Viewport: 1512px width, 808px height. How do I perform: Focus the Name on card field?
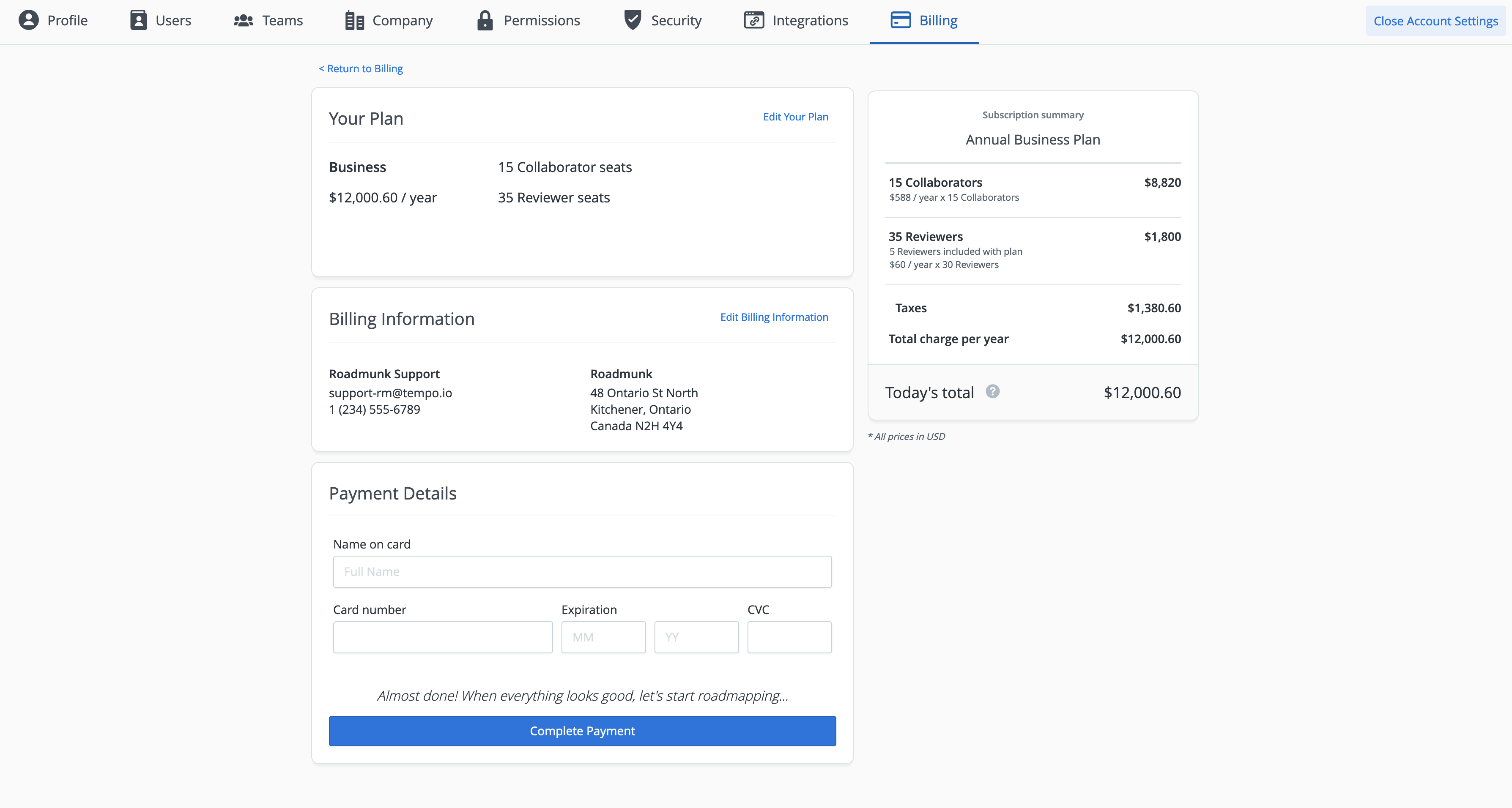(x=582, y=571)
